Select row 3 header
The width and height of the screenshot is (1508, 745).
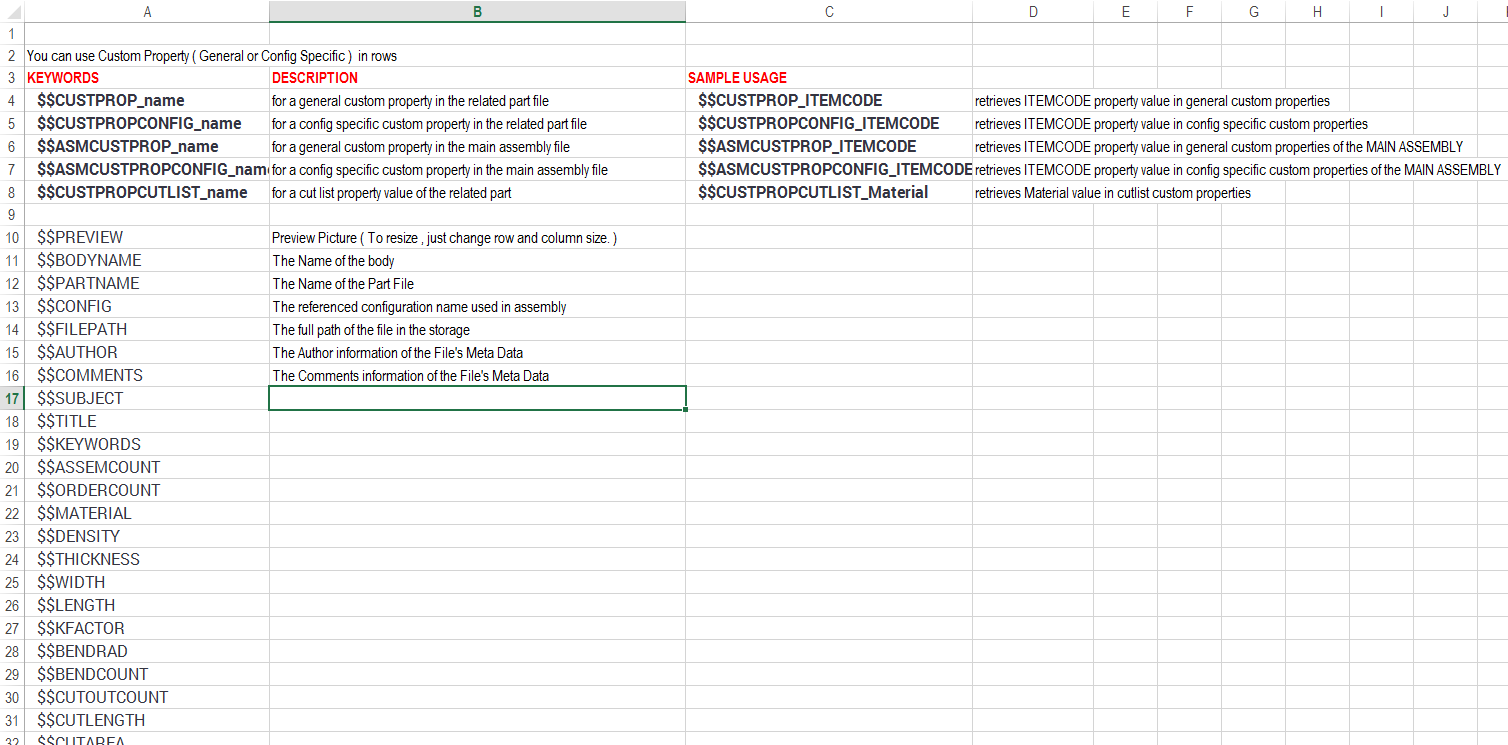12,77
